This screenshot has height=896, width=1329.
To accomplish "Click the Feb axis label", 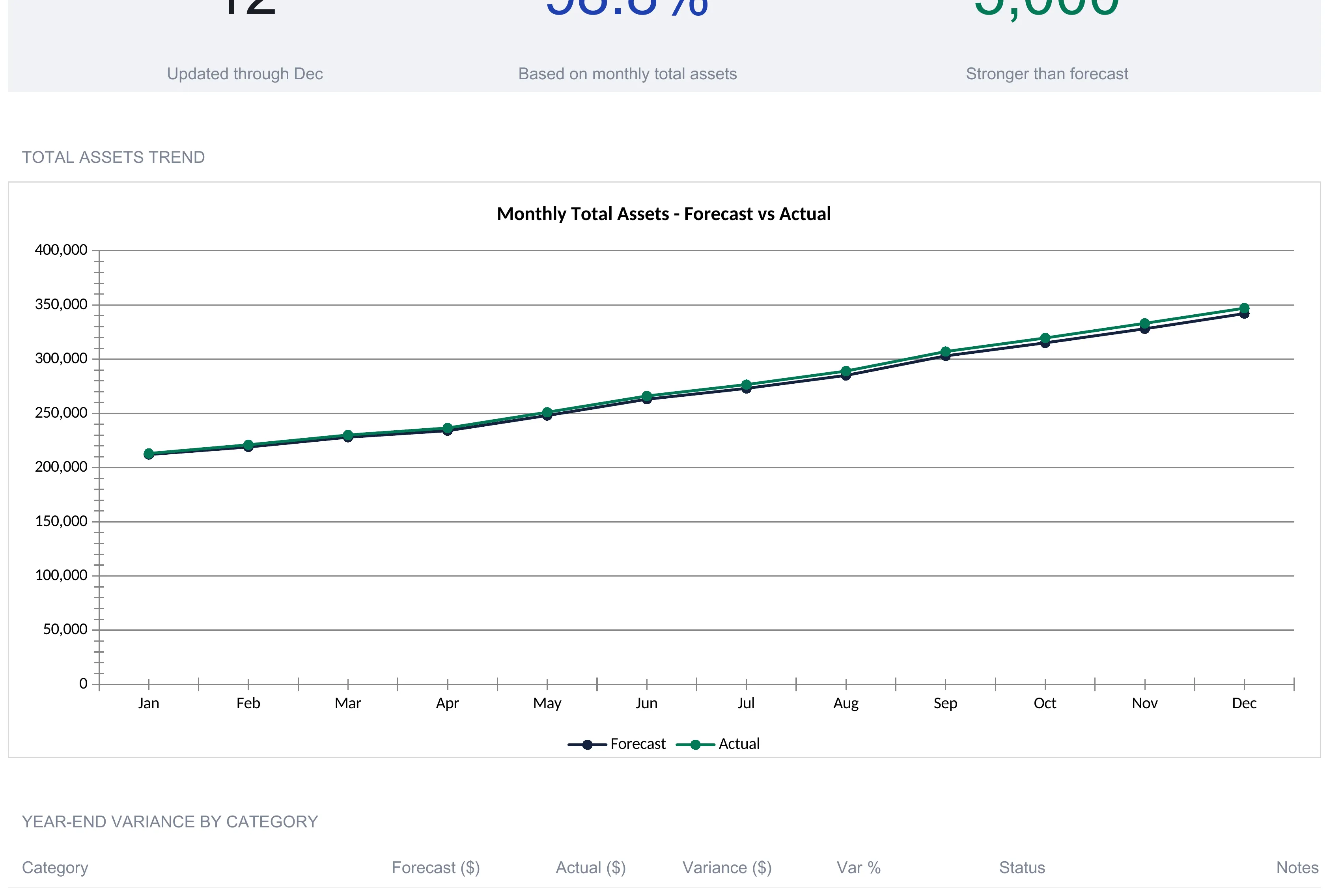I will pyautogui.click(x=248, y=704).
